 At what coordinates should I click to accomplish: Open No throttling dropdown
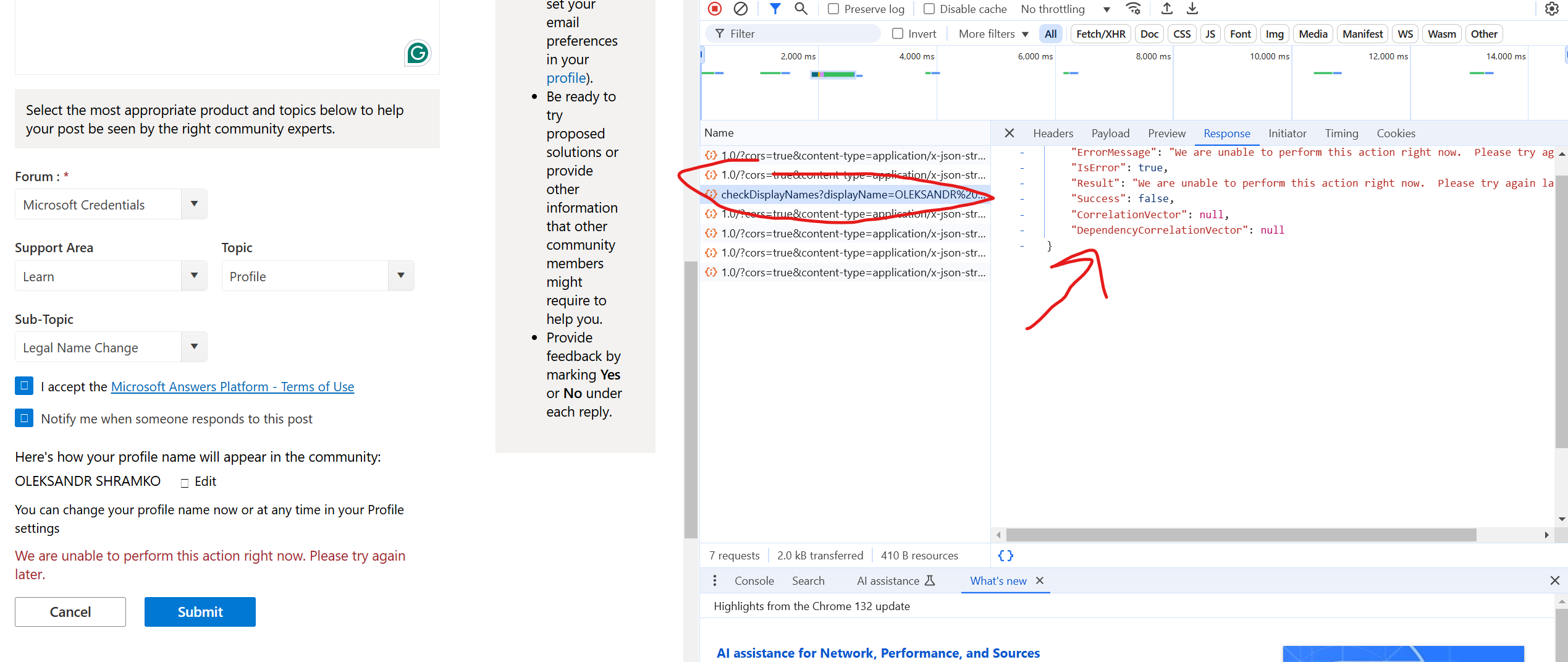[1066, 9]
